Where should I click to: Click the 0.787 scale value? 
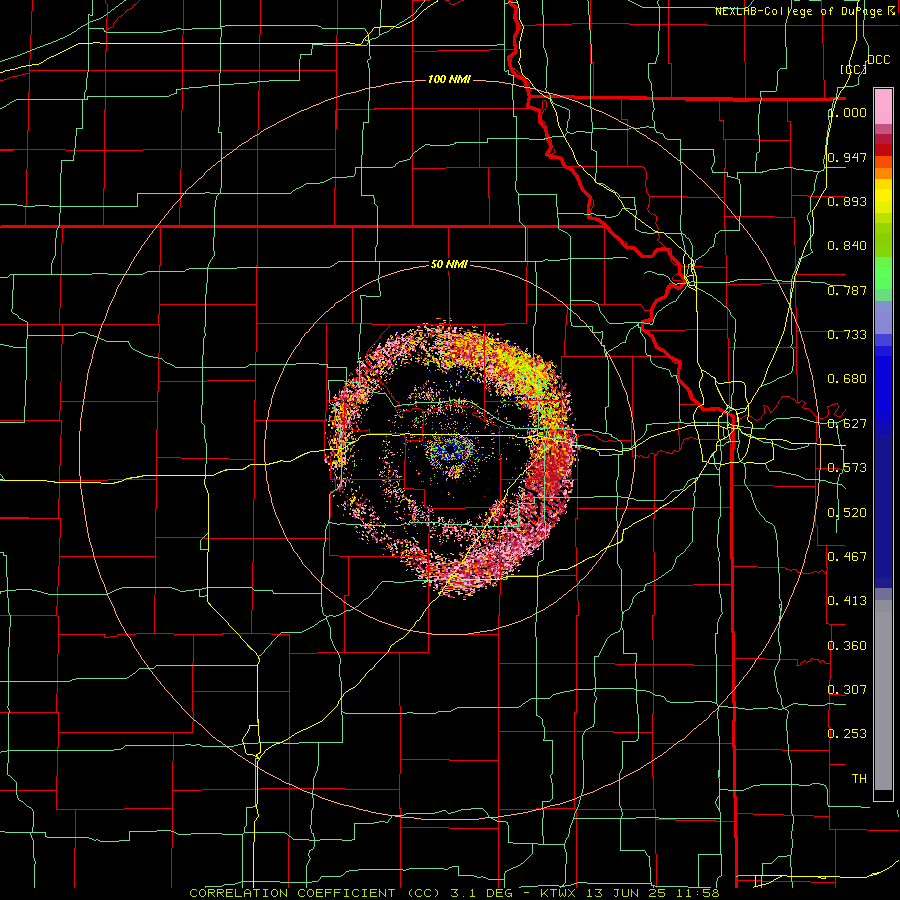click(x=847, y=290)
